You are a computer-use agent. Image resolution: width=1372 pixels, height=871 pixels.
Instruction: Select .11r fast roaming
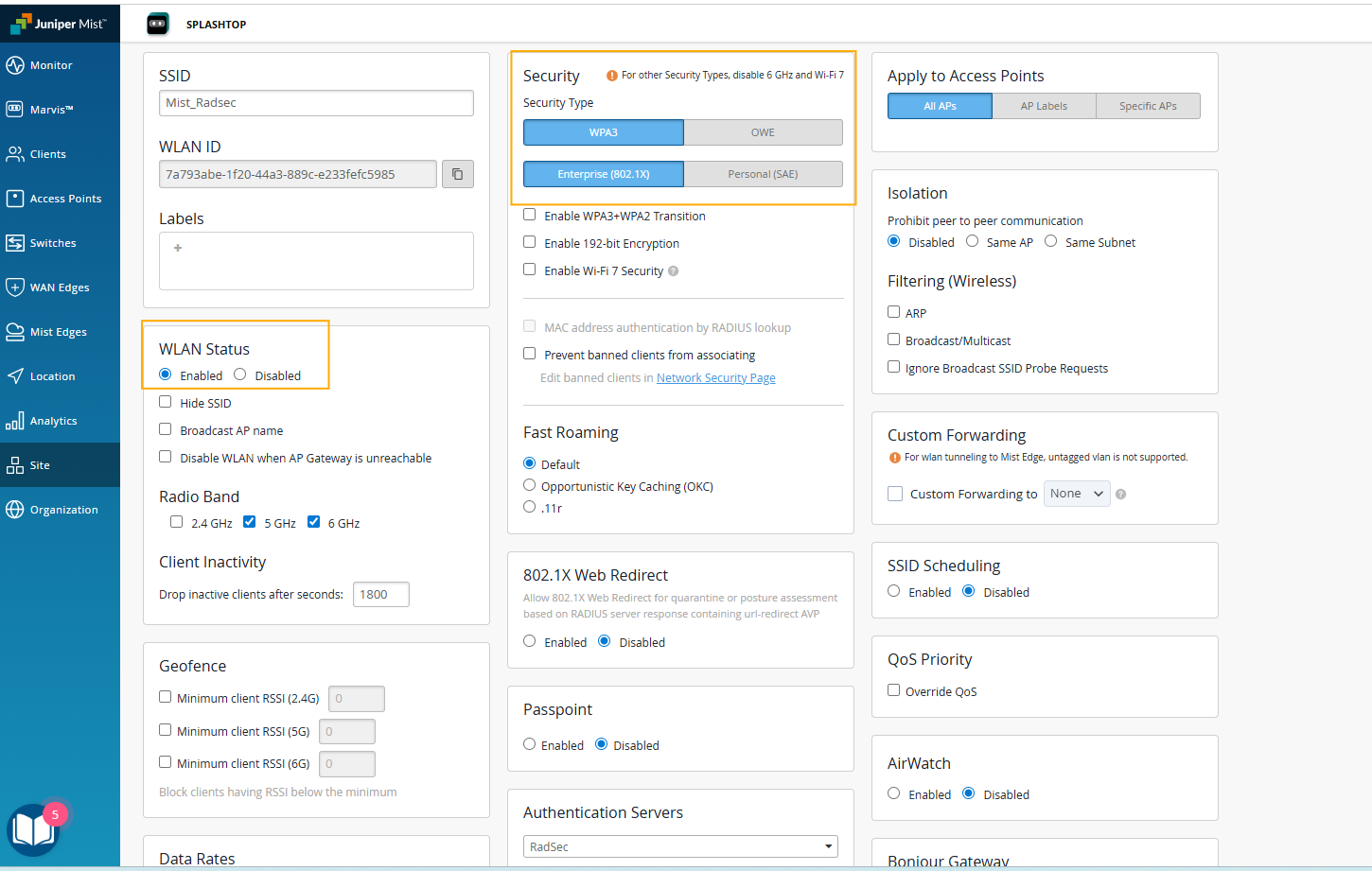pyautogui.click(x=530, y=507)
